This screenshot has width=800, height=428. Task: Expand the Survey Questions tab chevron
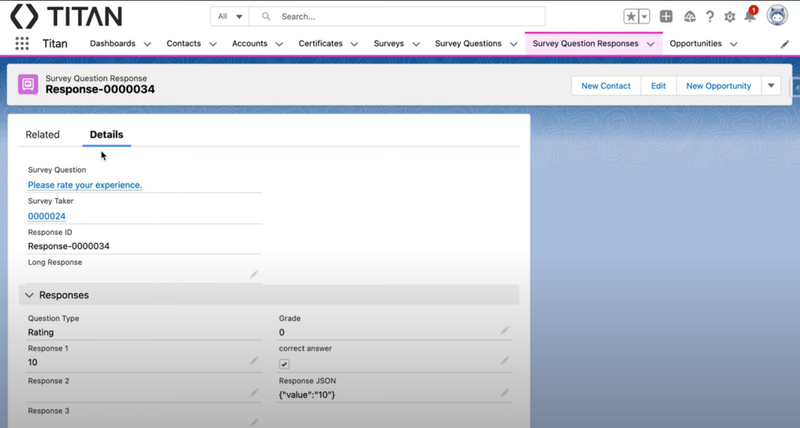click(x=513, y=44)
